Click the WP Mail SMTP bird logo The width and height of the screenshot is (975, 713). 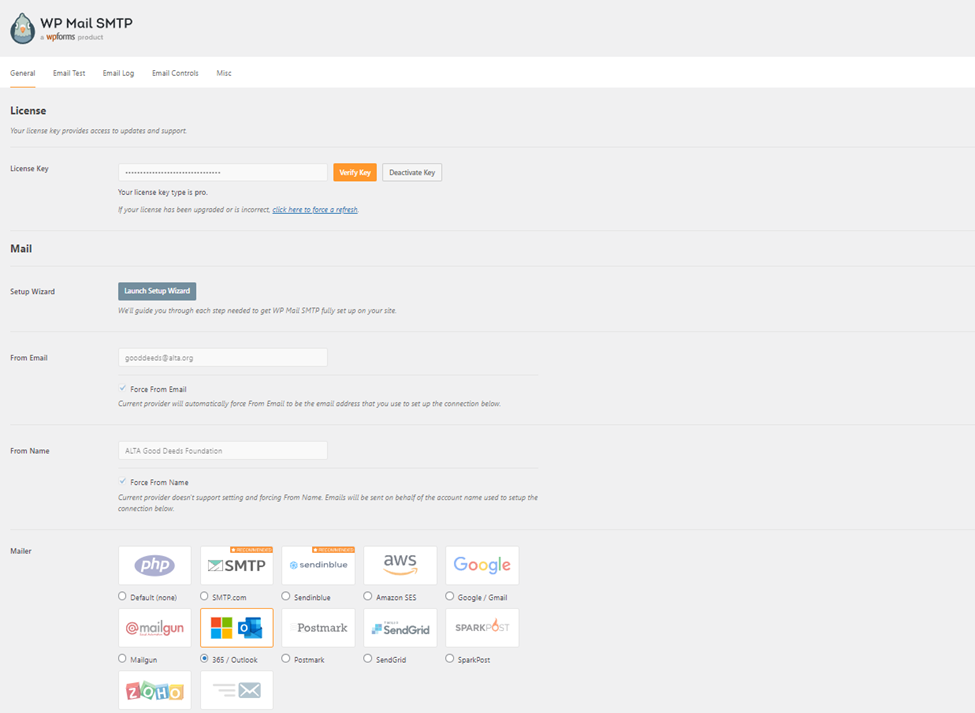click(x=22, y=29)
